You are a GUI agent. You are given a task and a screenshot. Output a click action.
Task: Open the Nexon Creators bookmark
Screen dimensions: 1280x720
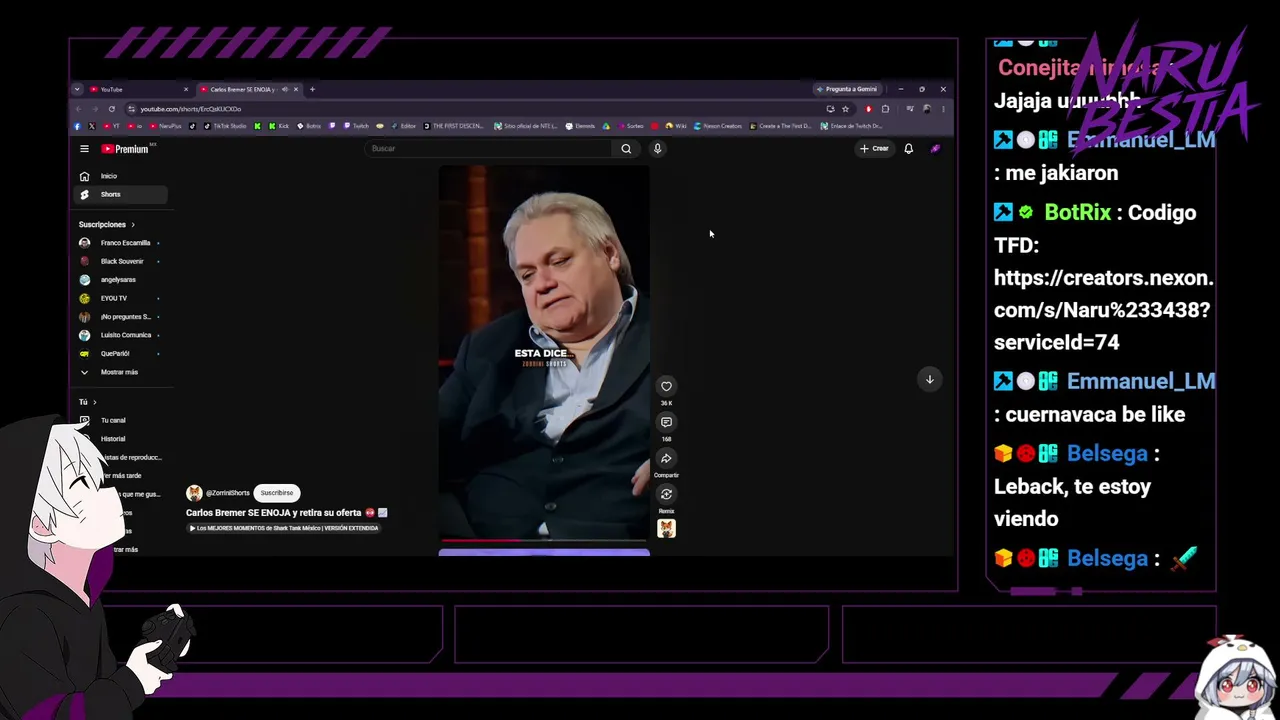718,126
